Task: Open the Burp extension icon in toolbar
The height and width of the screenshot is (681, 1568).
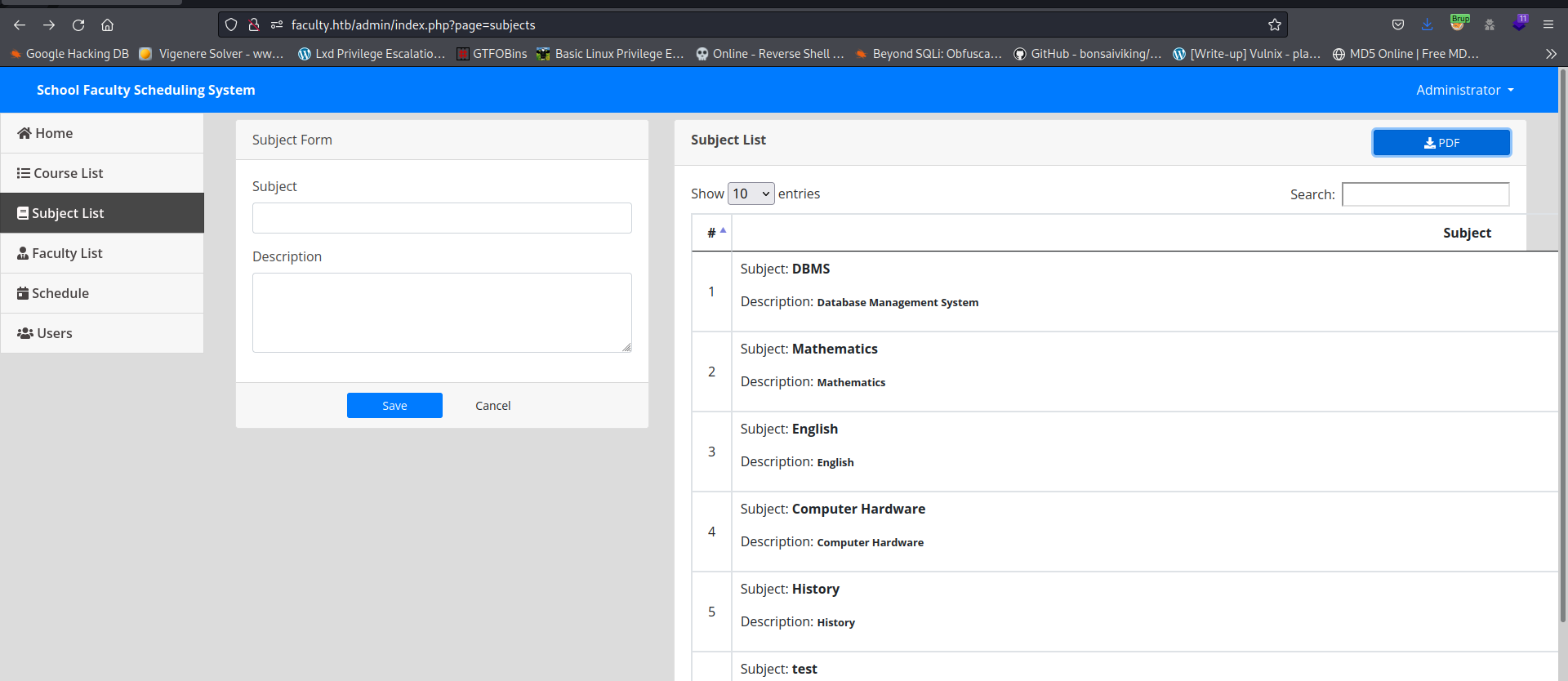Action: click(x=1458, y=24)
